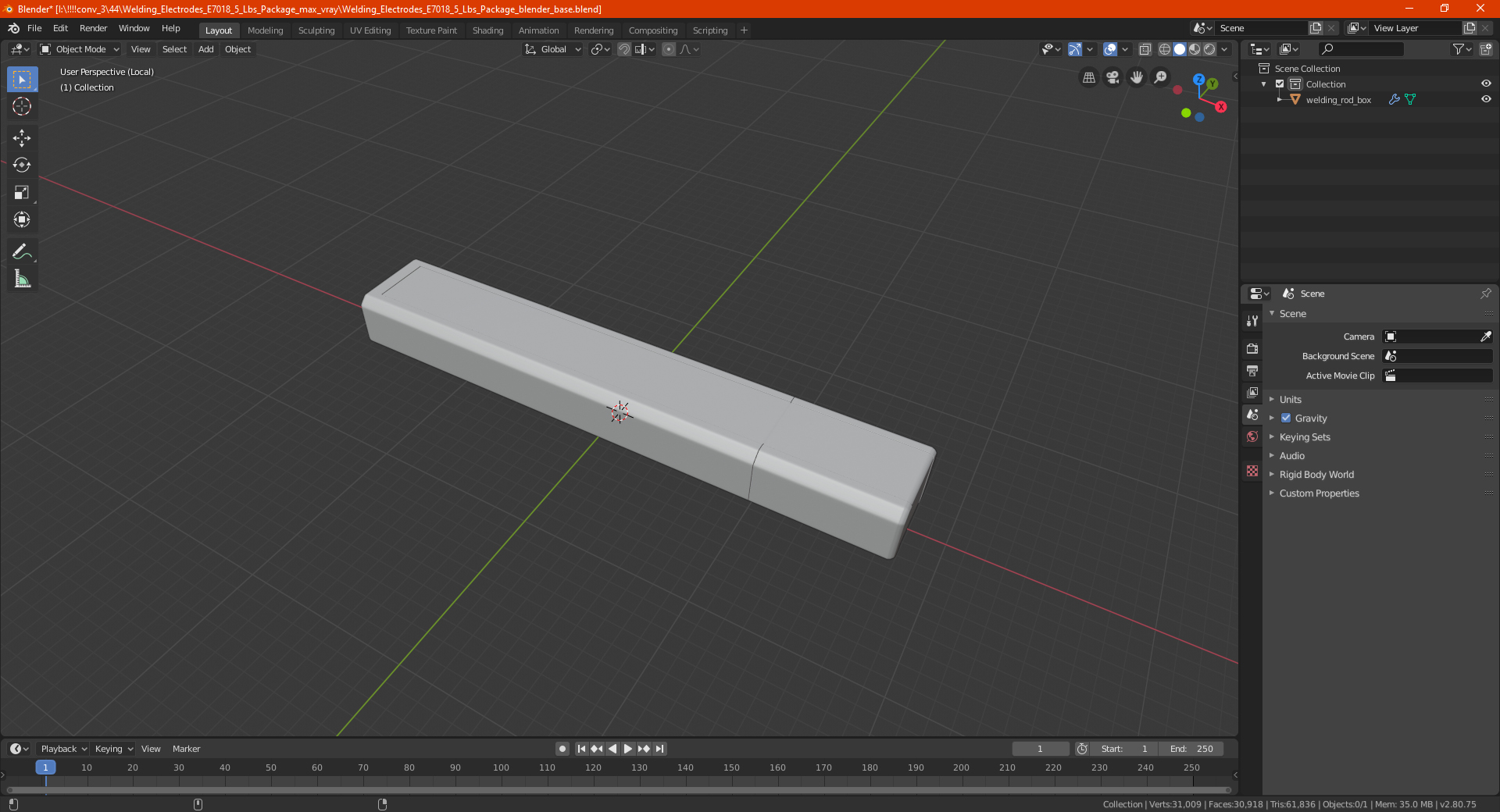Switch to material preview shading

1195,49
